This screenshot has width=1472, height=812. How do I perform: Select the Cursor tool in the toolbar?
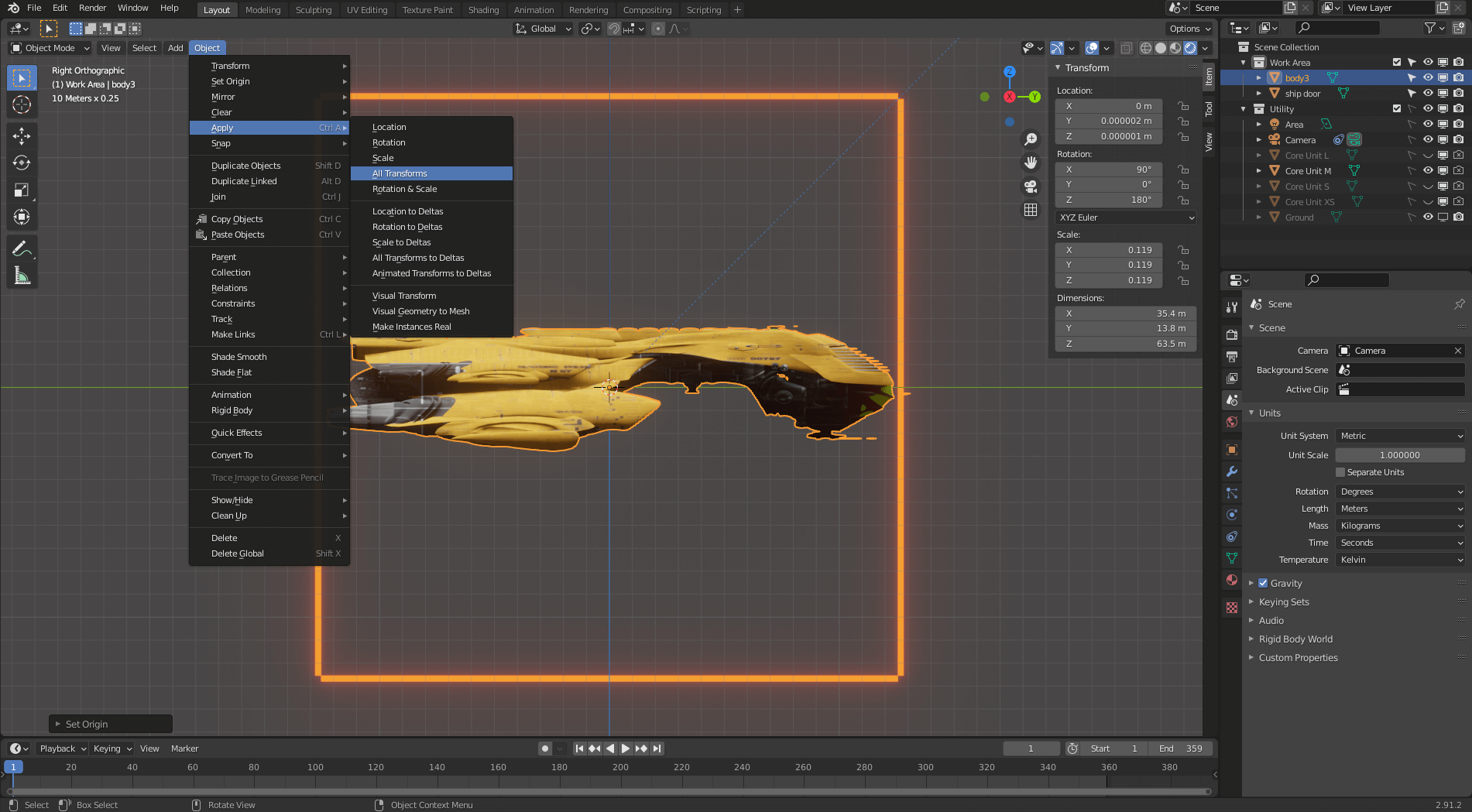[22, 104]
